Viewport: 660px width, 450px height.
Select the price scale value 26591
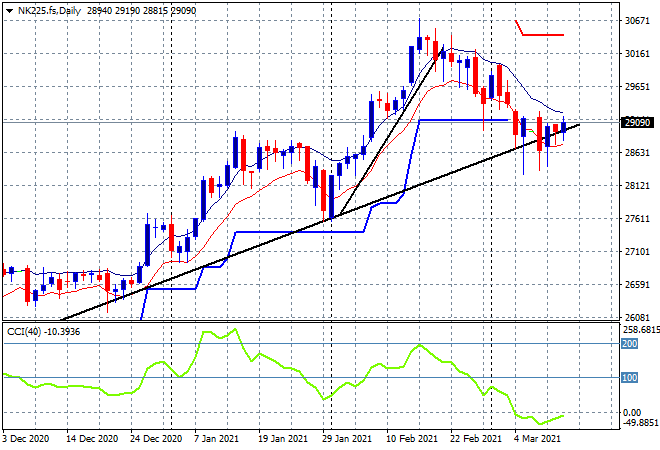[x=637, y=285]
